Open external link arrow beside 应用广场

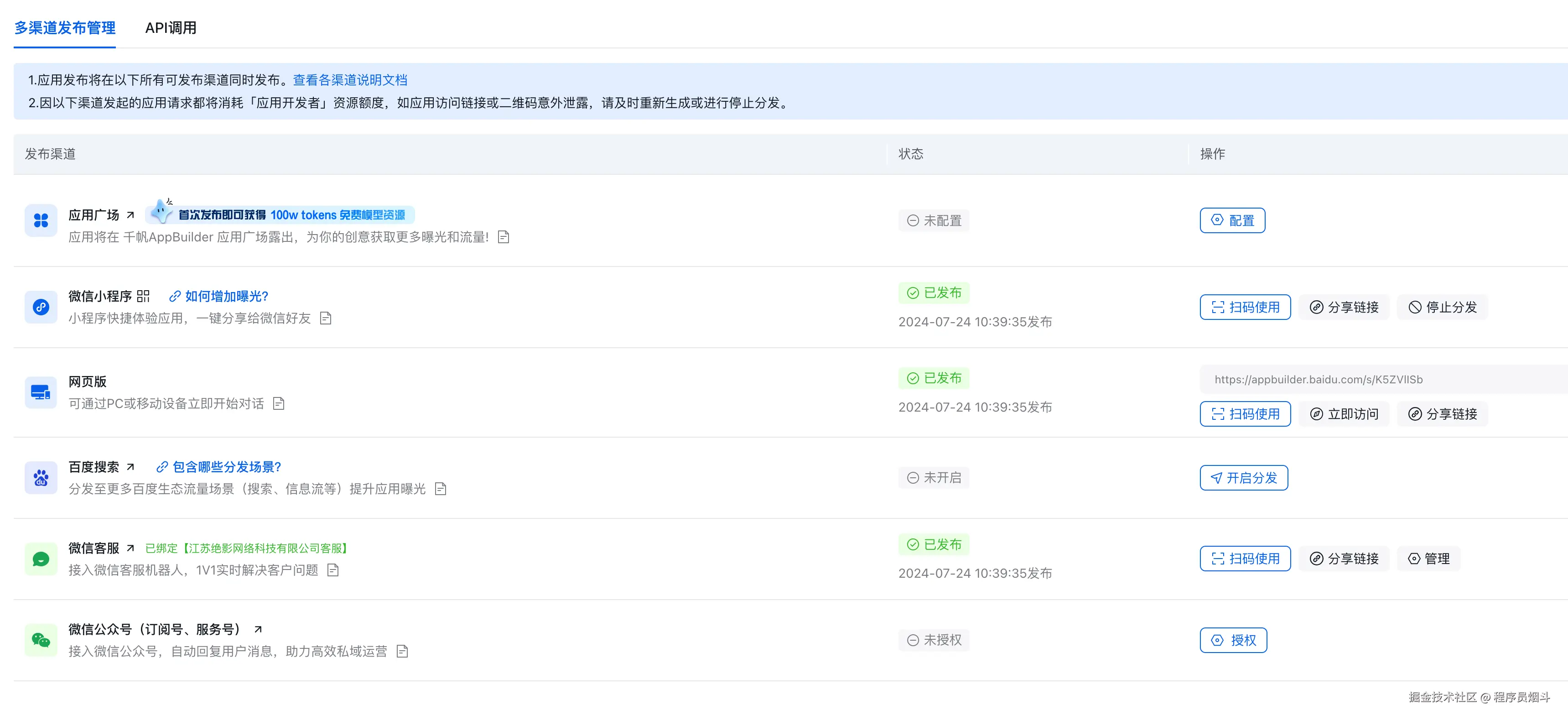tap(130, 215)
